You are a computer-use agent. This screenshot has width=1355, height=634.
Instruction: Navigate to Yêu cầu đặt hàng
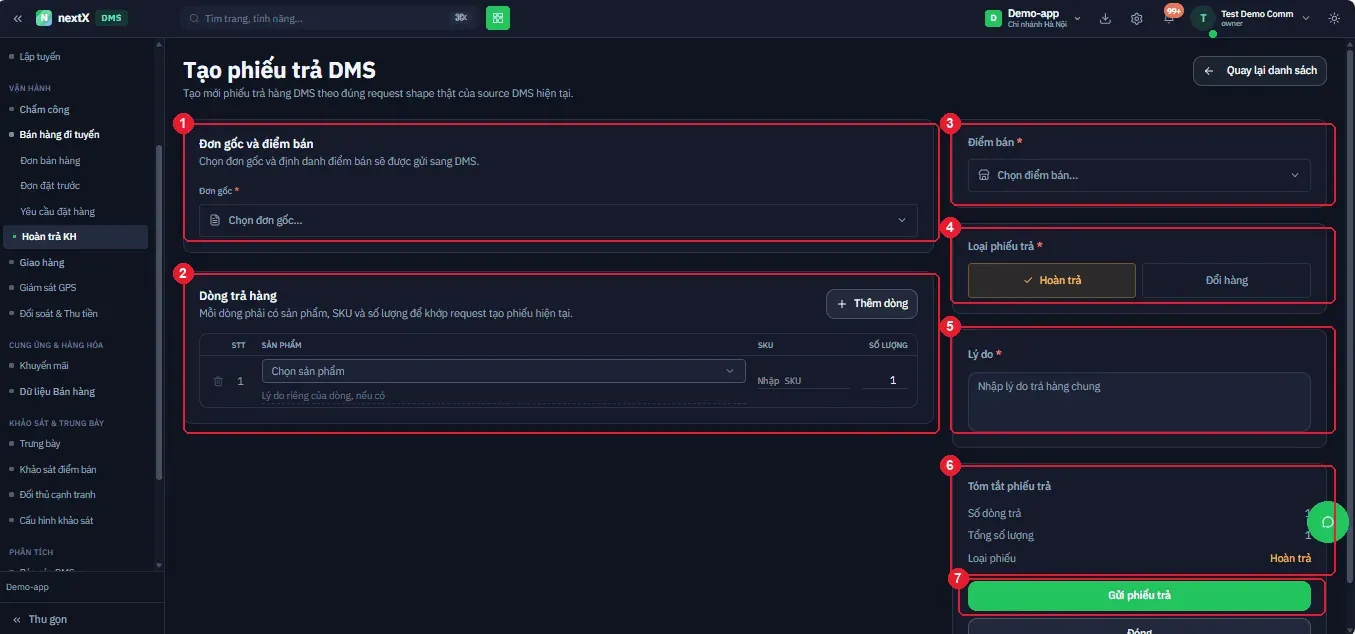pyautogui.click(x=57, y=211)
